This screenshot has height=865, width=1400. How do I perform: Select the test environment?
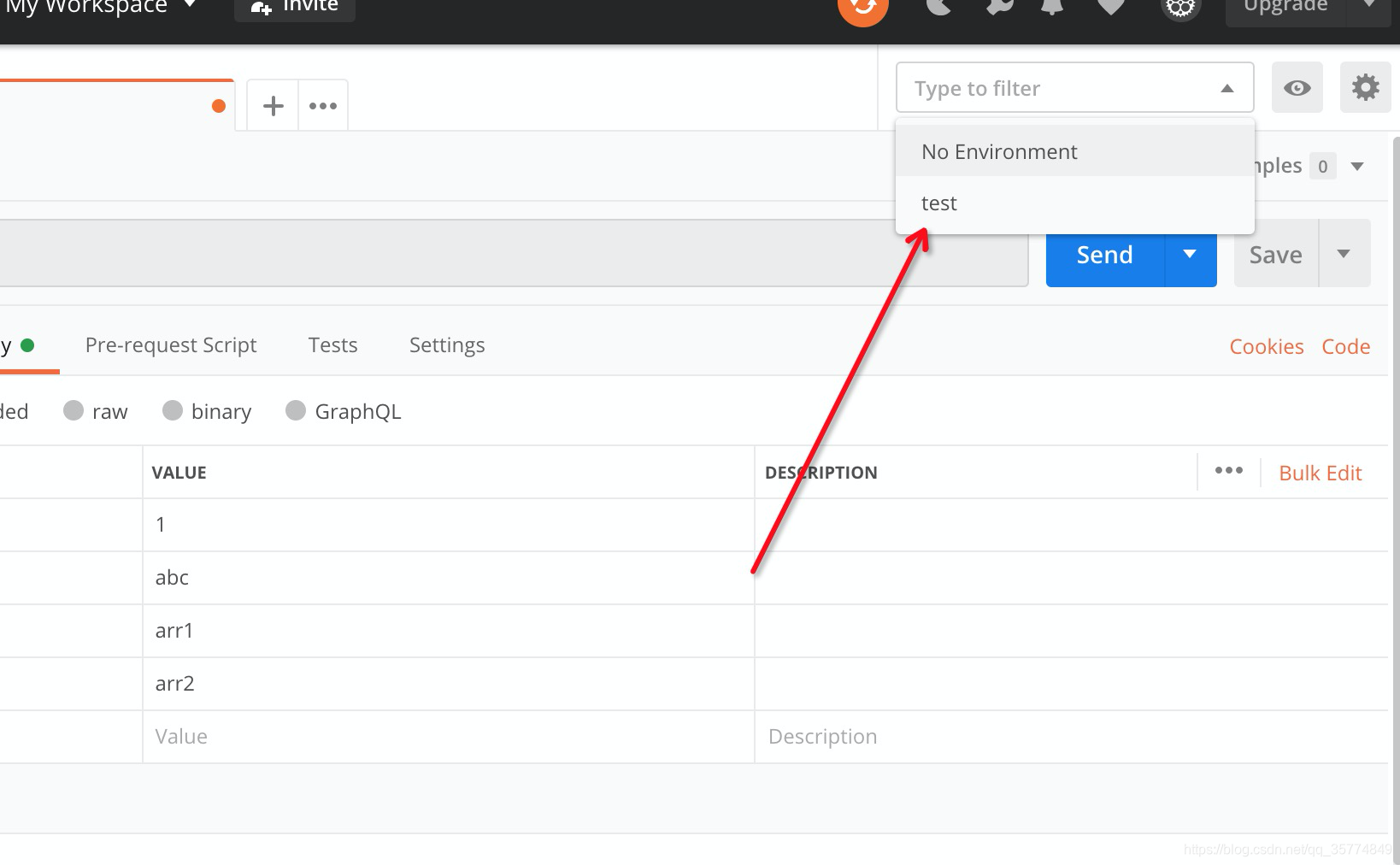[1074, 203]
